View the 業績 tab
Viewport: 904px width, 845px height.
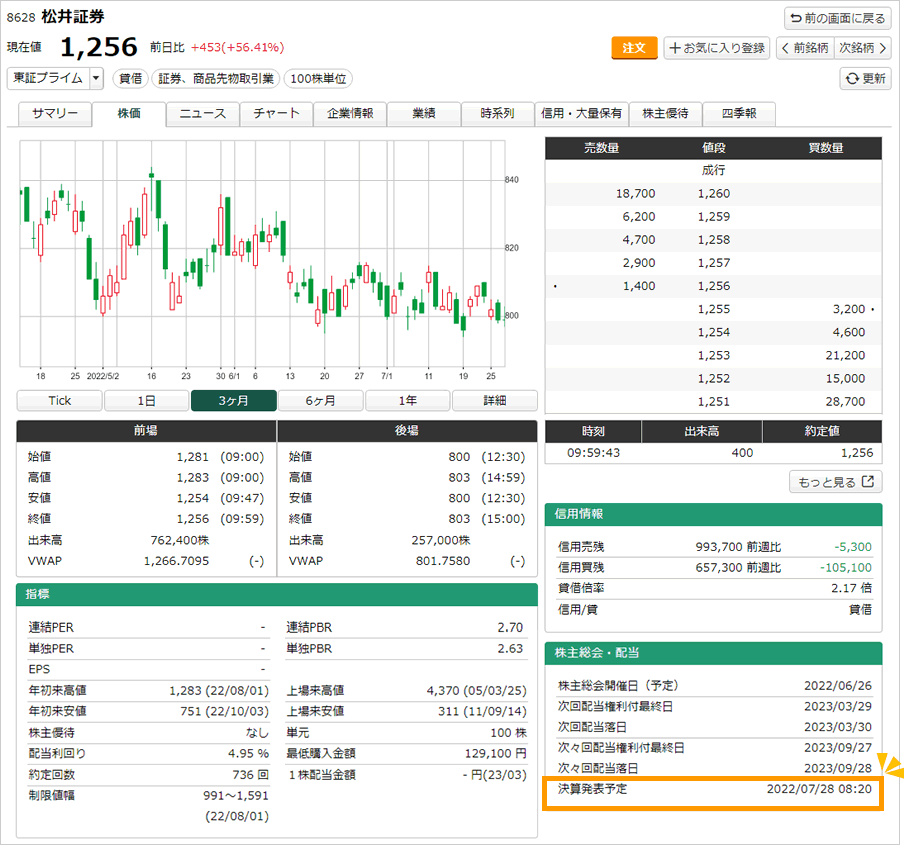click(424, 114)
